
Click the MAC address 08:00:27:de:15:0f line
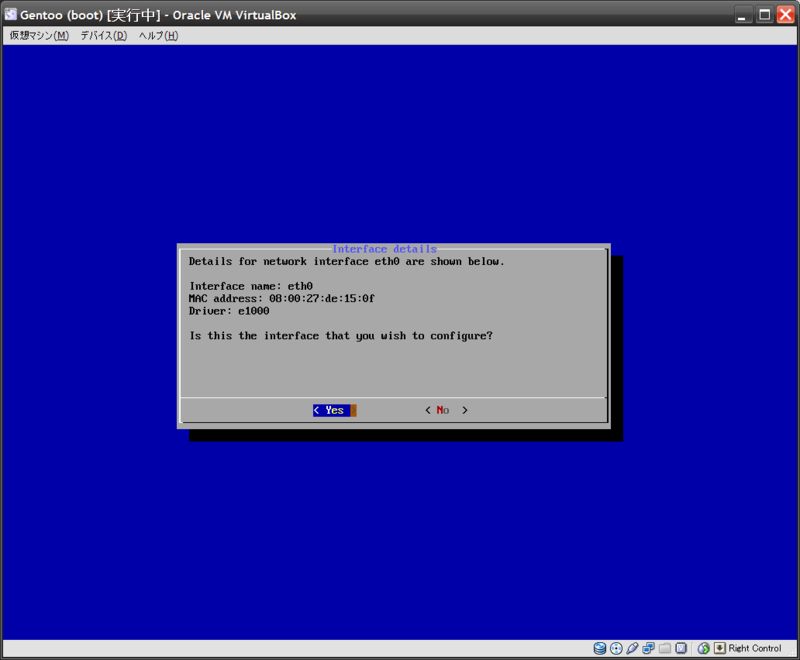[x=282, y=298]
